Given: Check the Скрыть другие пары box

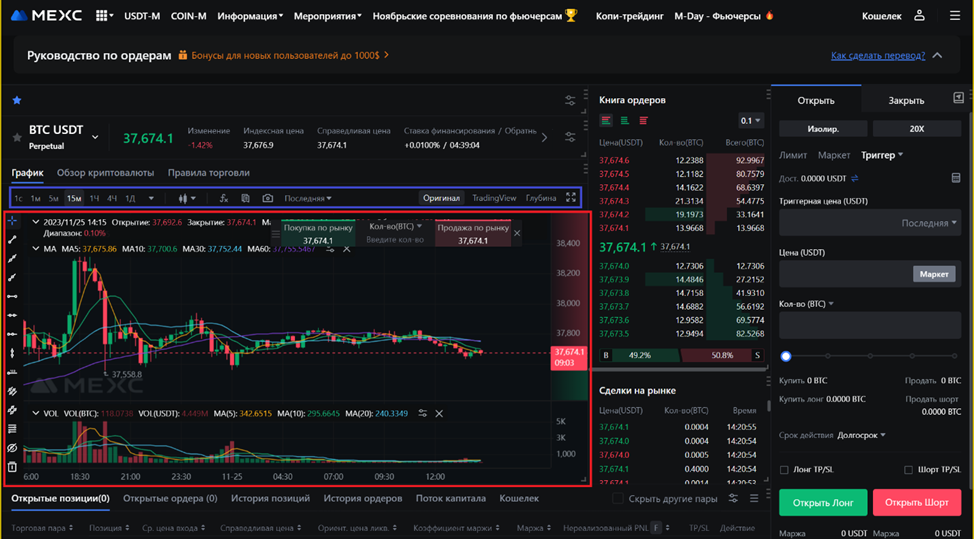Looking at the screenshot, I should click(x=618, y=498).
